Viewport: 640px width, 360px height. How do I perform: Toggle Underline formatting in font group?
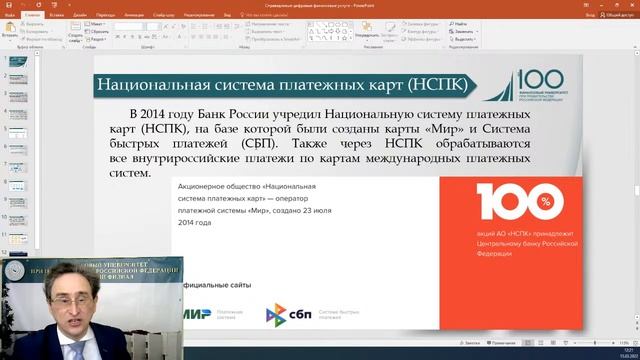pos(132,37)
